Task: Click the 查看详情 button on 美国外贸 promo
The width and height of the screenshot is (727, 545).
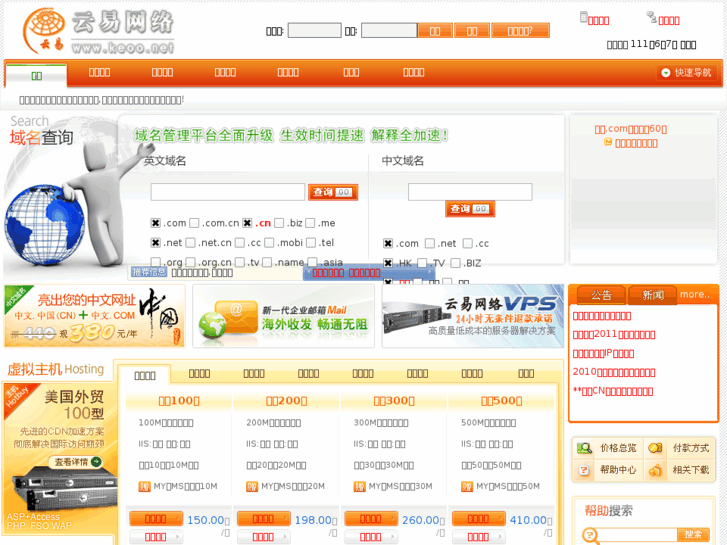Action: pos(76,462)
